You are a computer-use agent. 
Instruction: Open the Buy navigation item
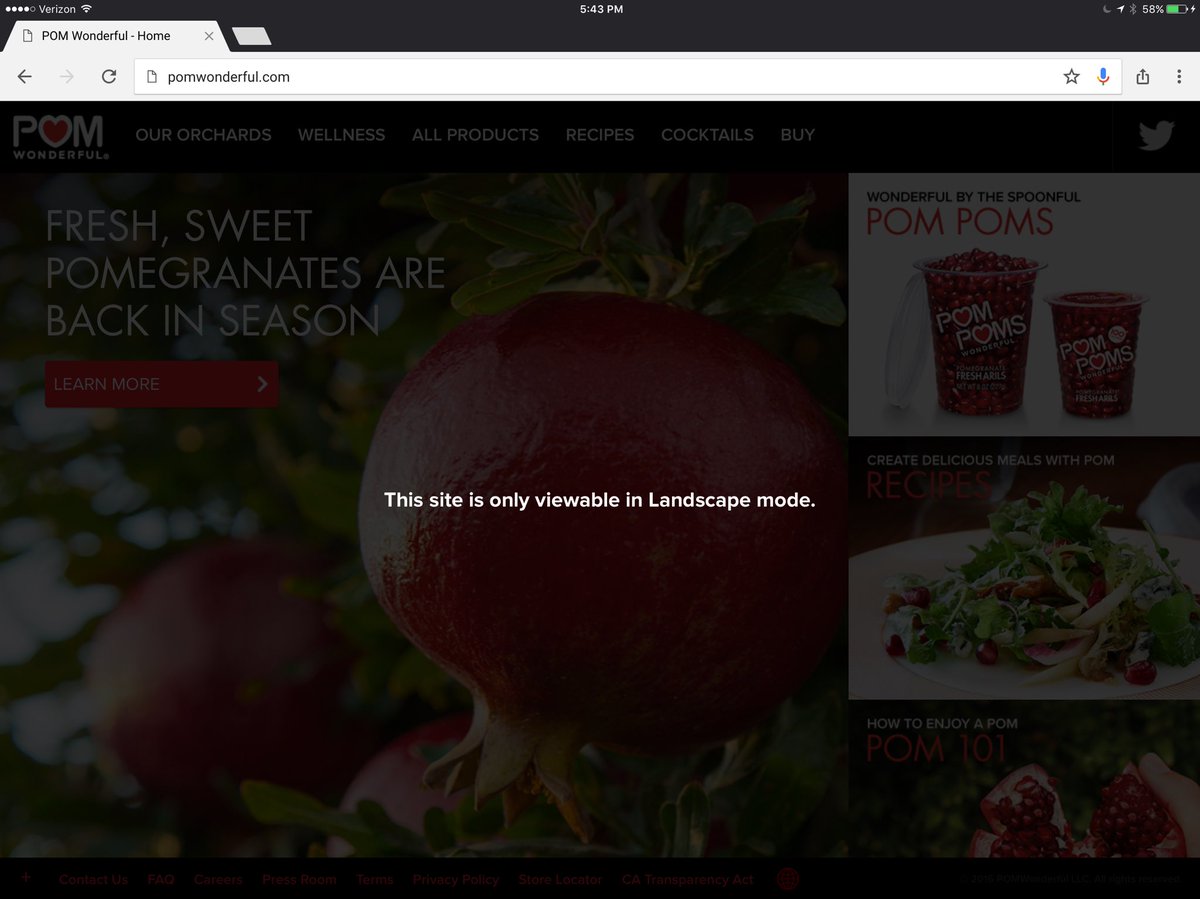(x=798, y=135)
